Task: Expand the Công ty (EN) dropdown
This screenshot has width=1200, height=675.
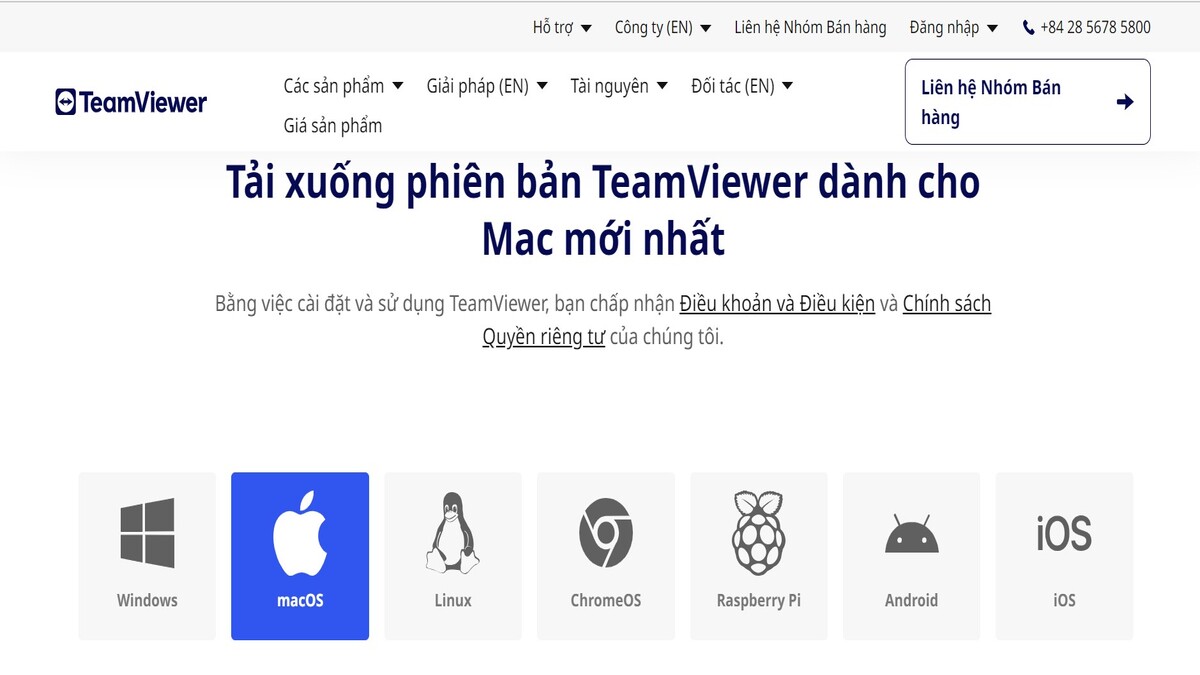Action: [x=663, y=28]
